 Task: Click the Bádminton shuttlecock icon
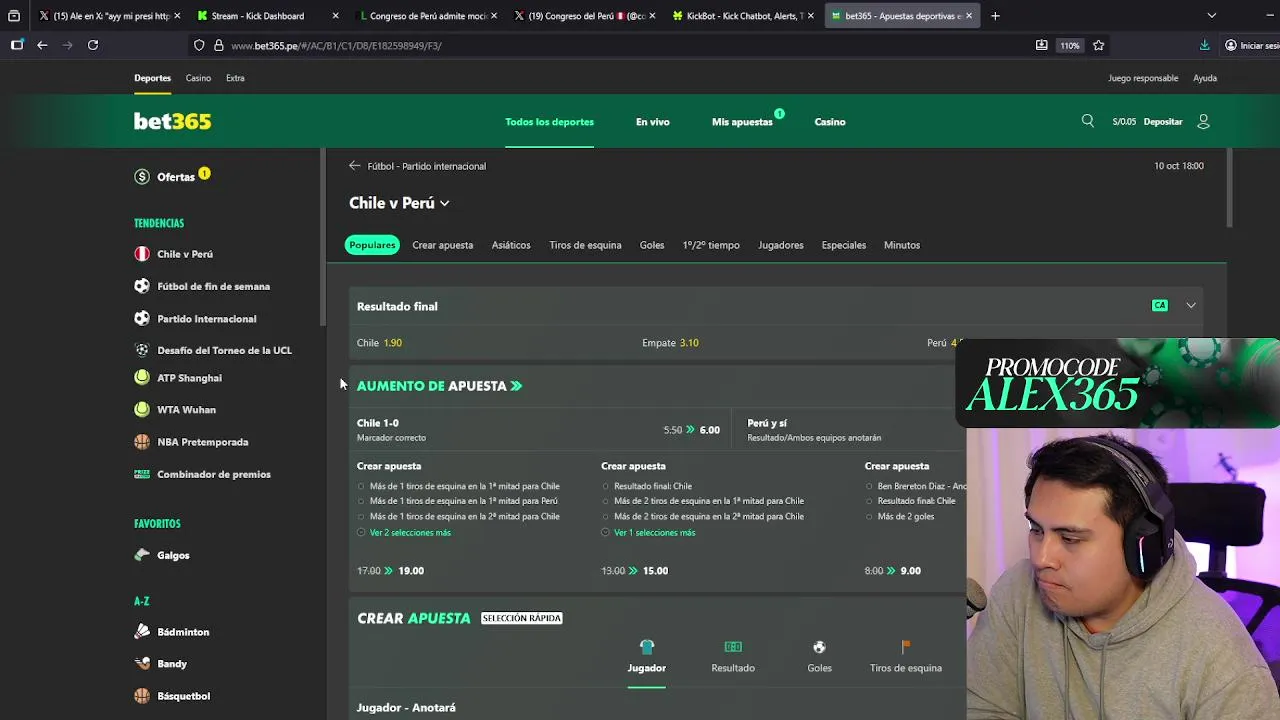[142, 631]
